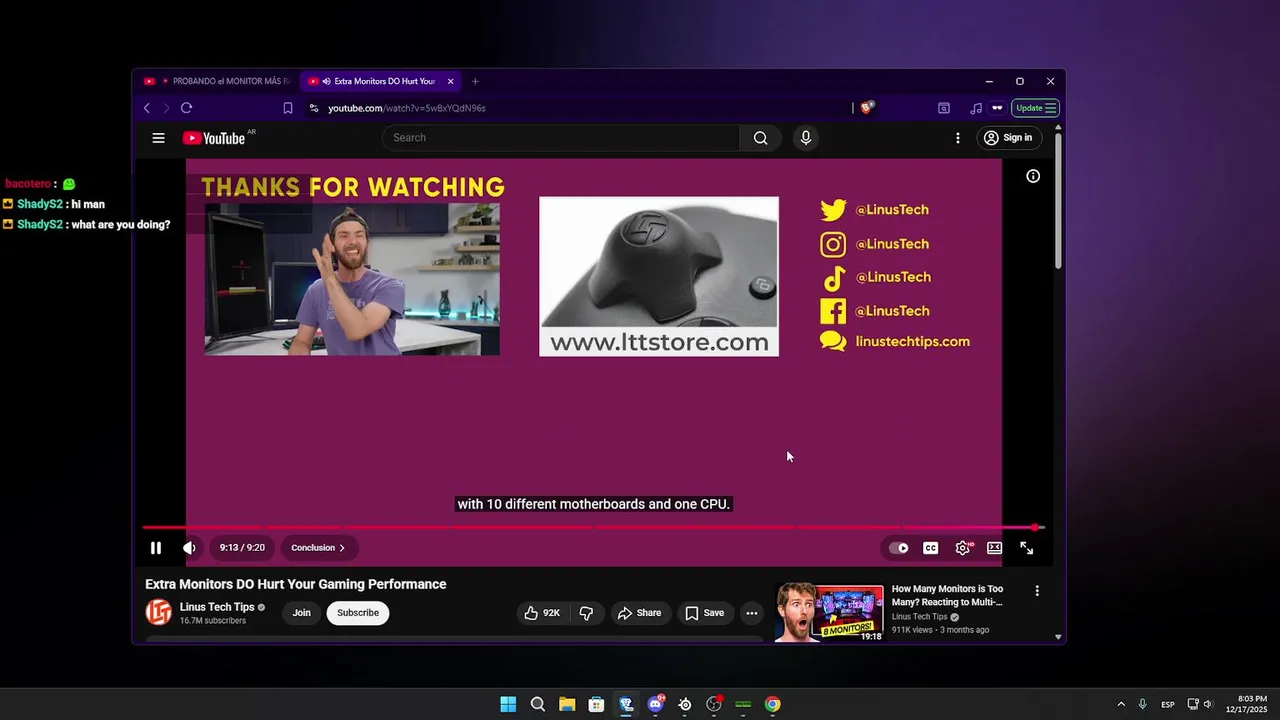This screenshot has width=1280, height=720.
Task: Switch to theater mode icon
Action: pos(995,548)
